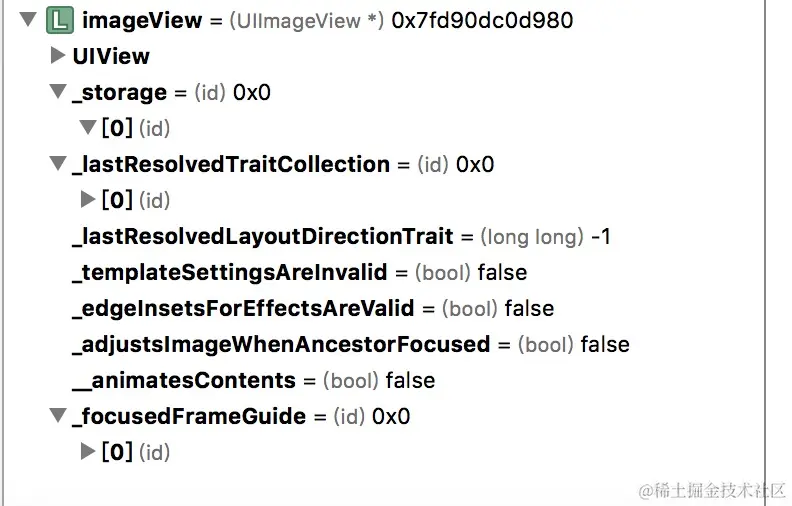Select the _storage variable name
Screen dimensions: 792x506
[x=119, y=93]
